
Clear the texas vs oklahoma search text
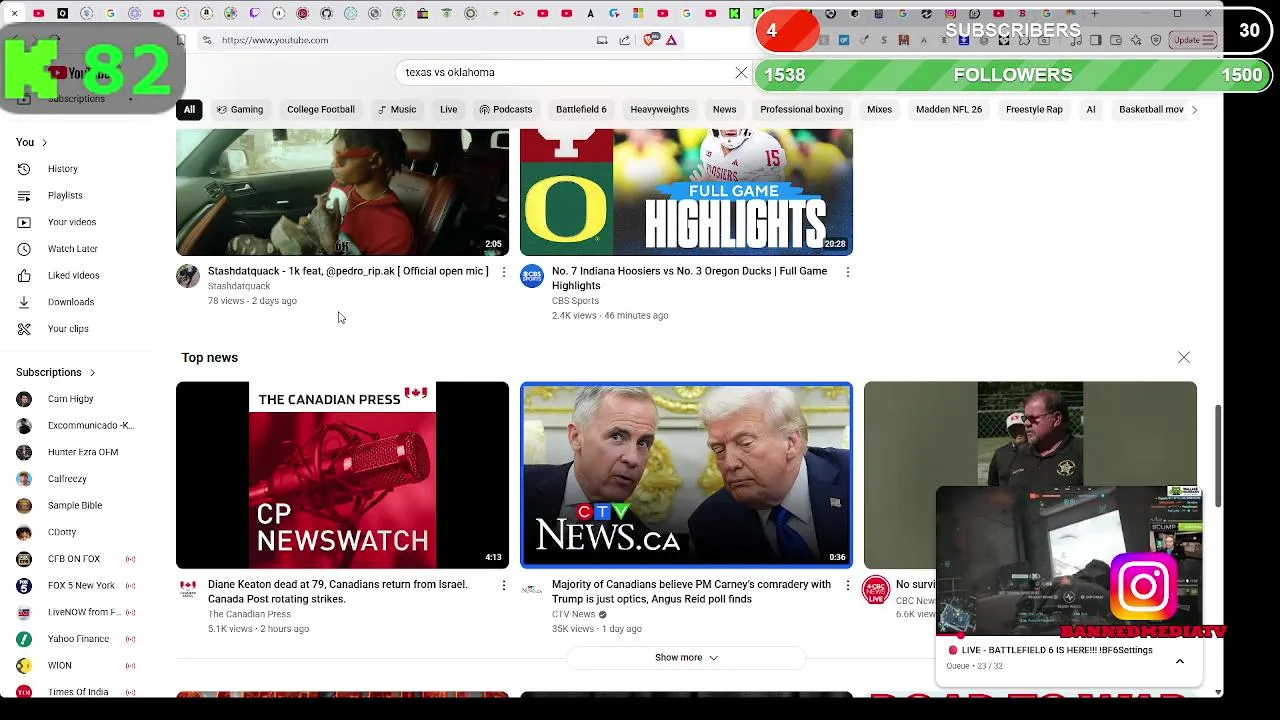(x=741, y=73)
